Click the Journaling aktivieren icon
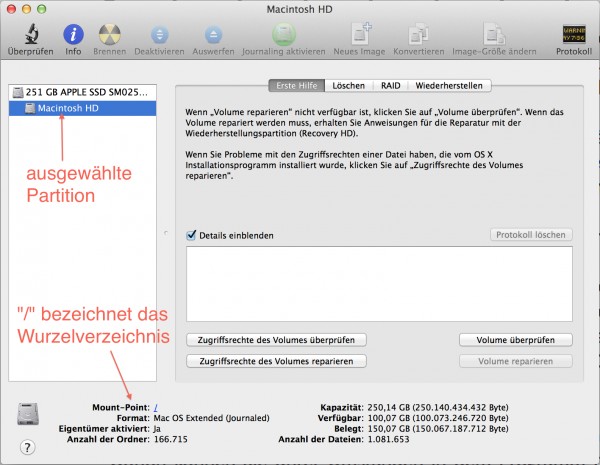Image resolution: width=600 pixels, height=465 pixels. [284, 34]
